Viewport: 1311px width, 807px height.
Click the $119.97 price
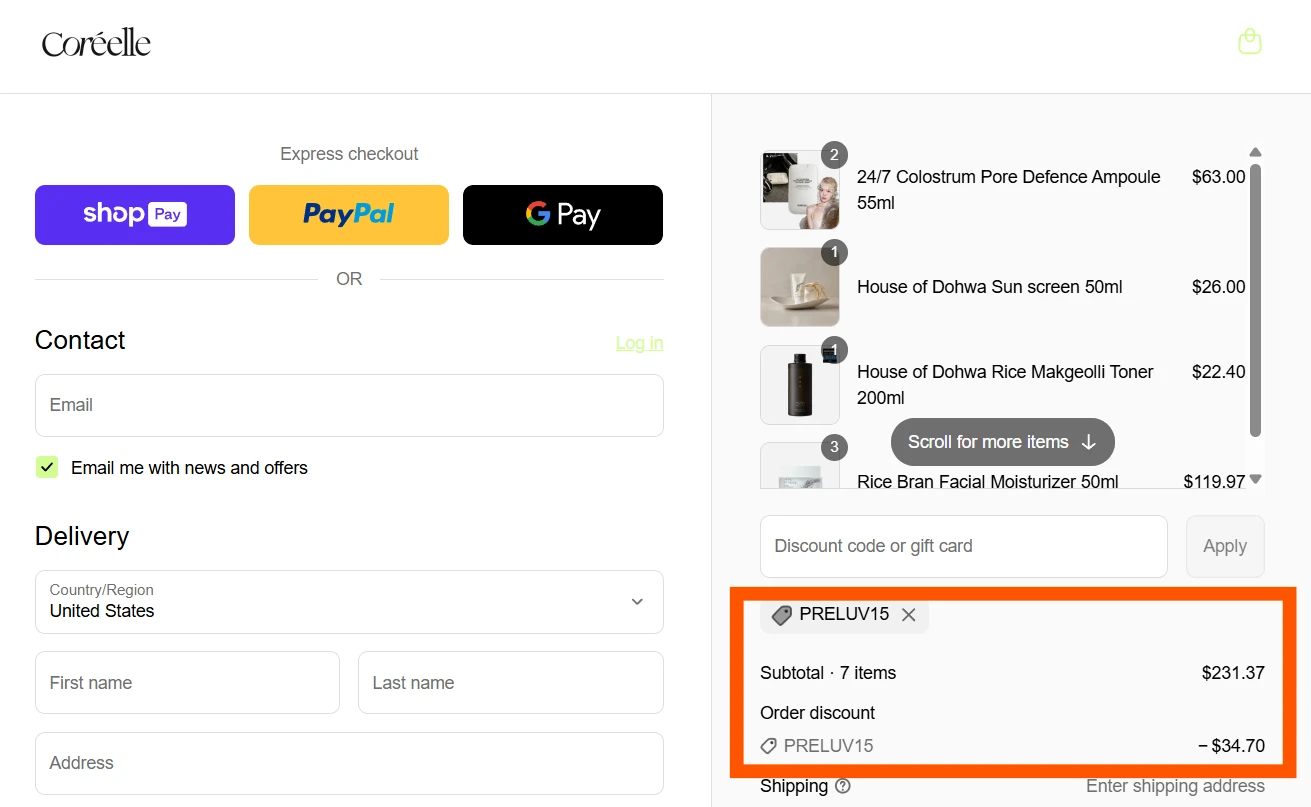(x=1214, y=481)
